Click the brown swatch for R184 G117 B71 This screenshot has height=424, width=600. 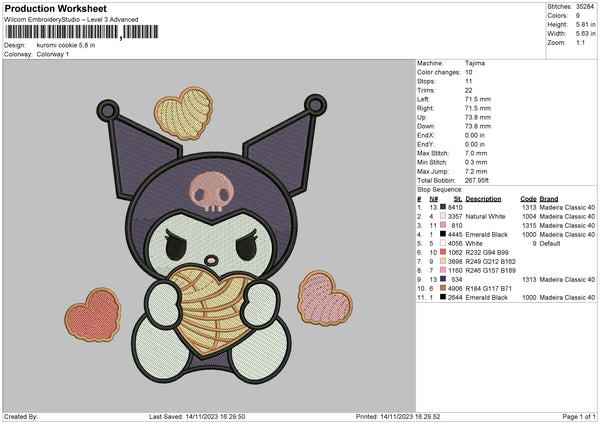tap(443, 288)
